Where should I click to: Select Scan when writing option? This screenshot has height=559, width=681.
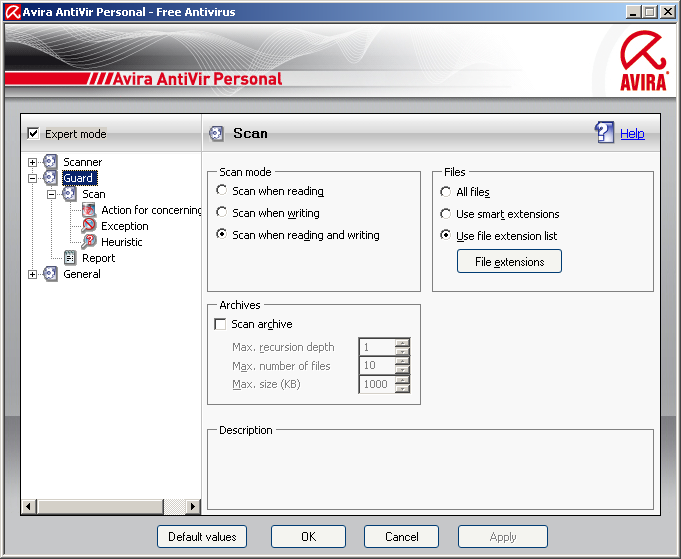click(221, 212)
